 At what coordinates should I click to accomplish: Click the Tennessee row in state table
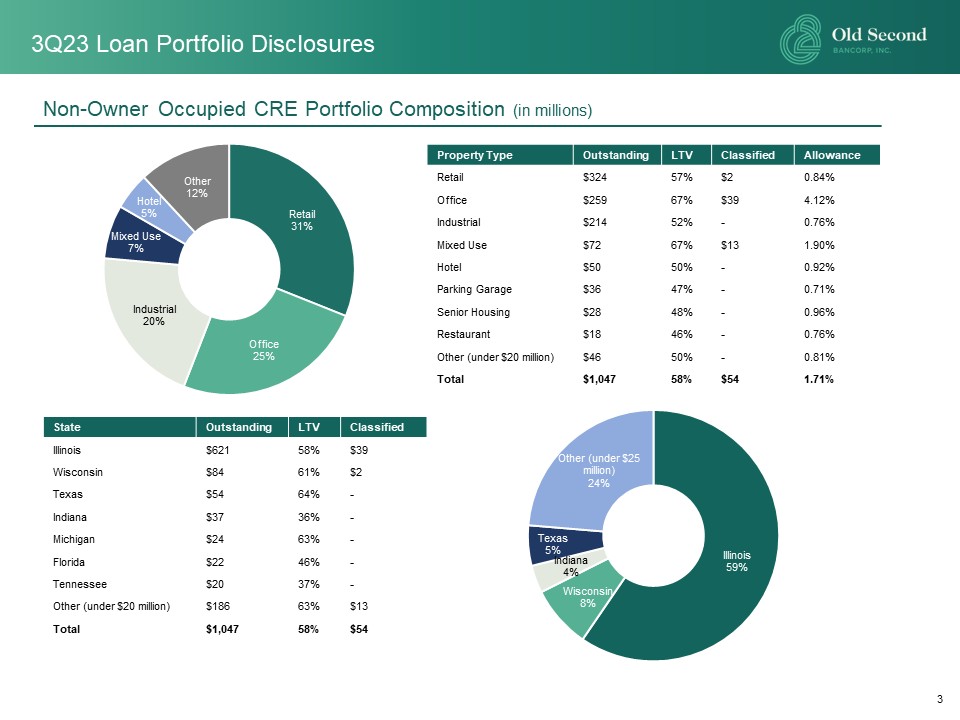[80, 584]
